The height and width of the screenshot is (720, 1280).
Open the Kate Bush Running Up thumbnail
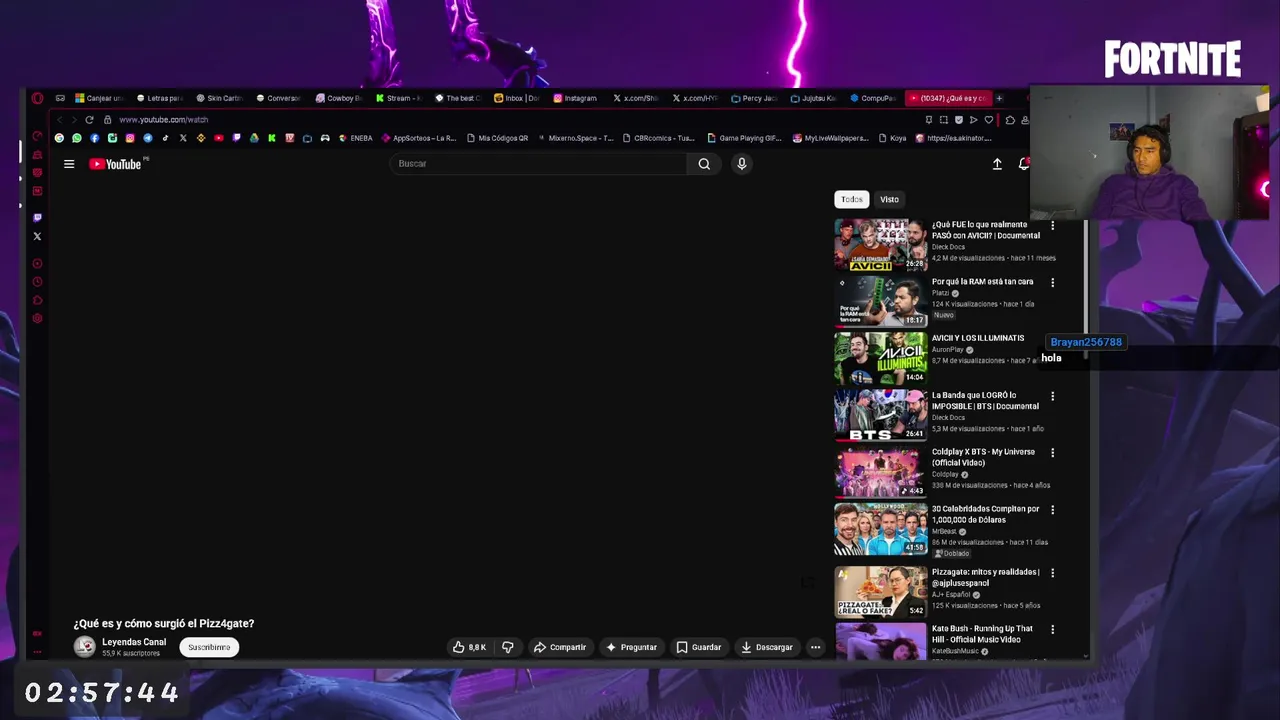point(881,641)
